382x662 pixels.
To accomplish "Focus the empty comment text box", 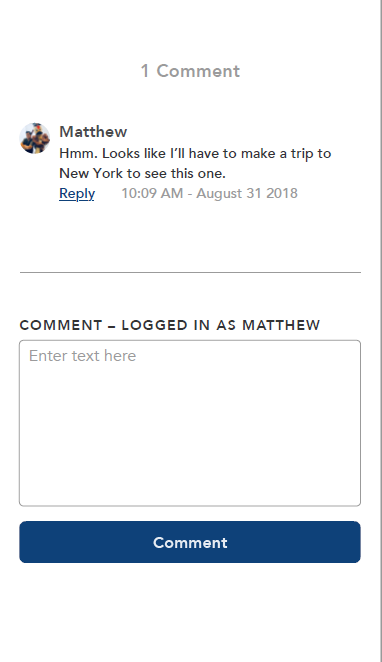I will tap(190, 423).
